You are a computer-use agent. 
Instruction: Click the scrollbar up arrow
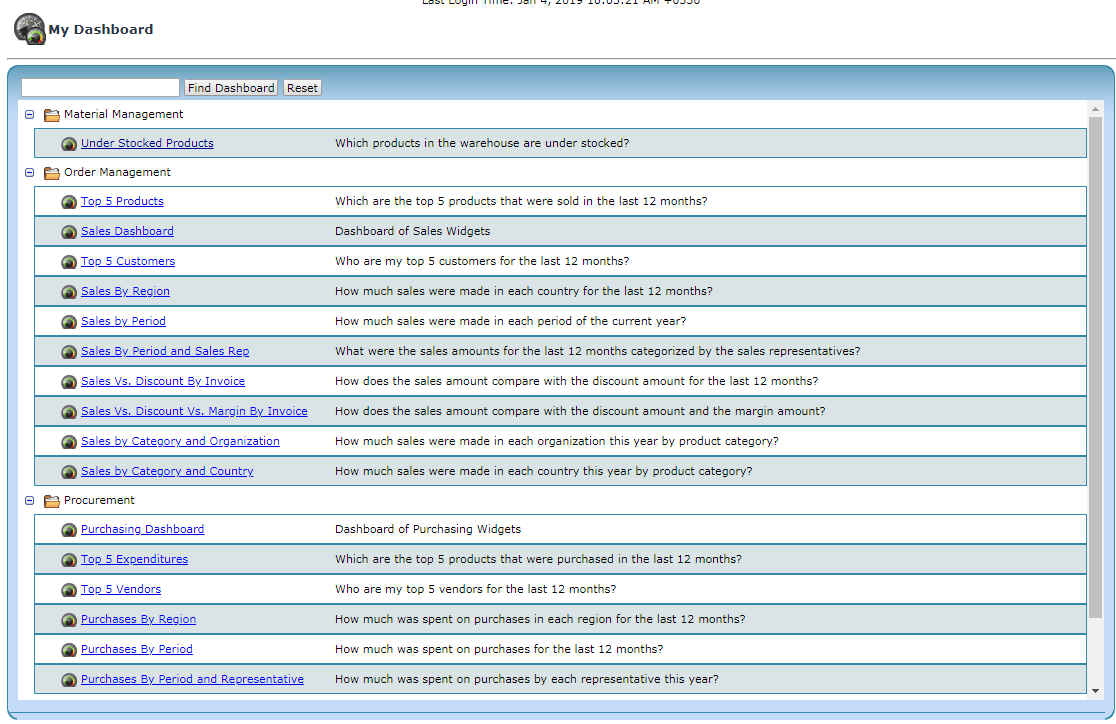point(1095,109)
